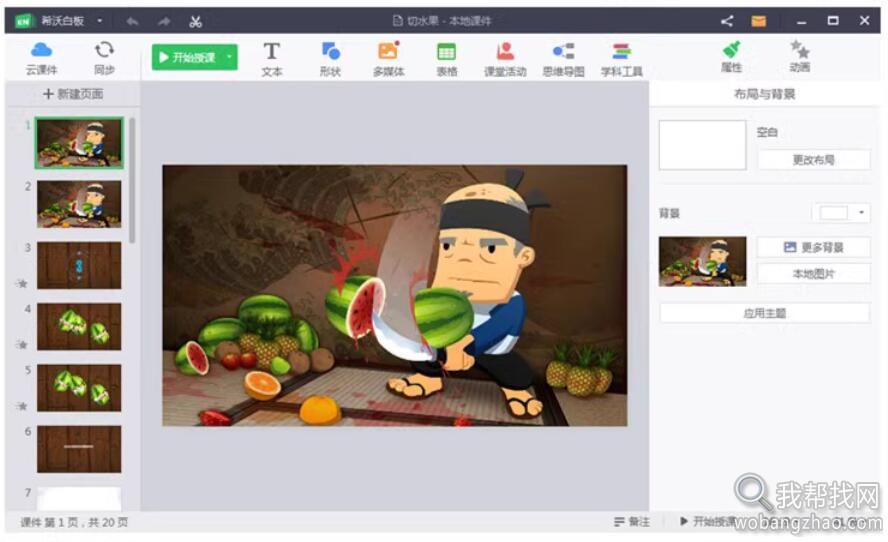Click the slide panel scrollbar
The height and width of the screenshot is (542, 888).
[x=132, y=180]
